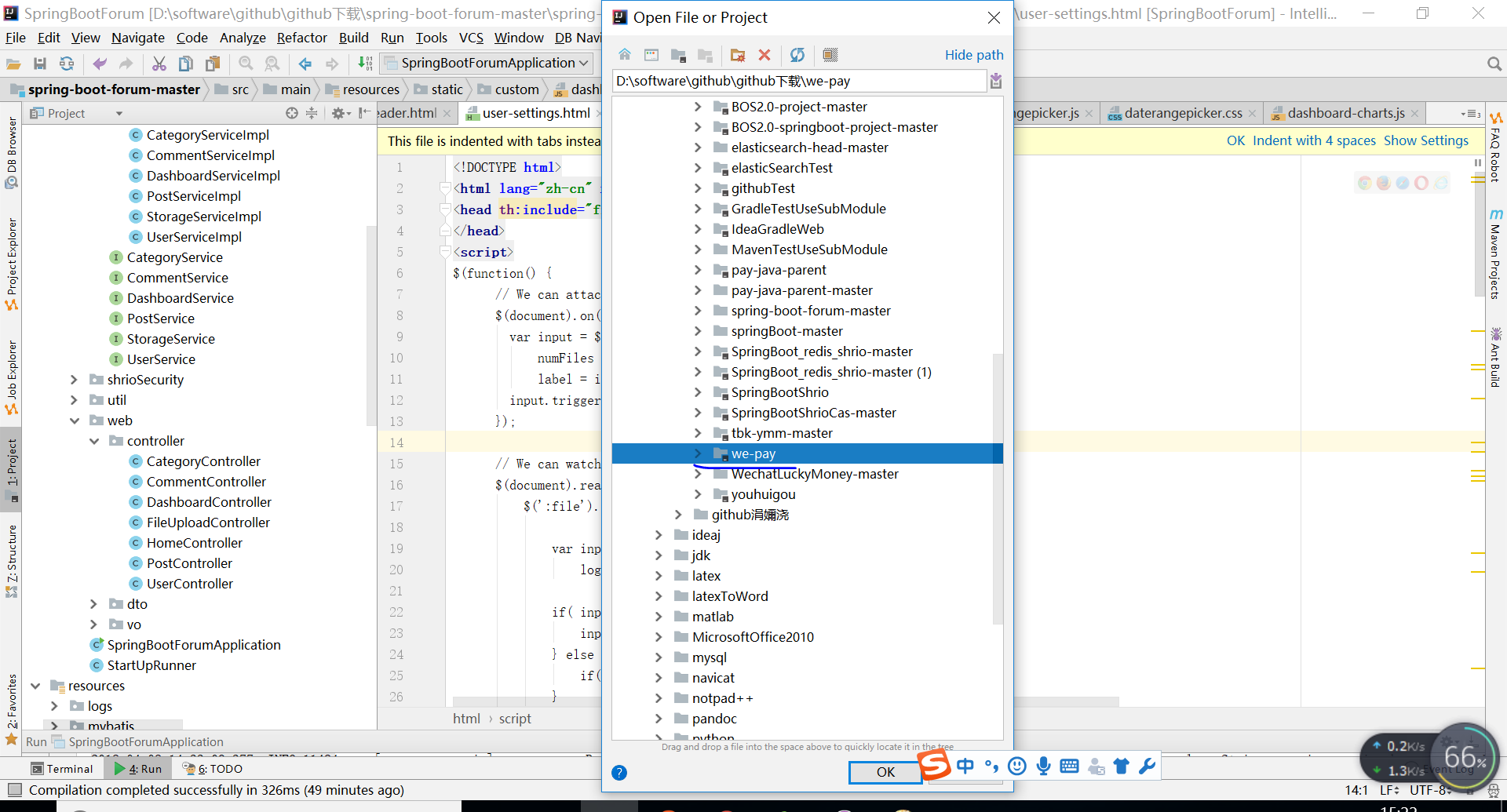Select the WechatLuckyMoney-master folder

click(815, 474)
